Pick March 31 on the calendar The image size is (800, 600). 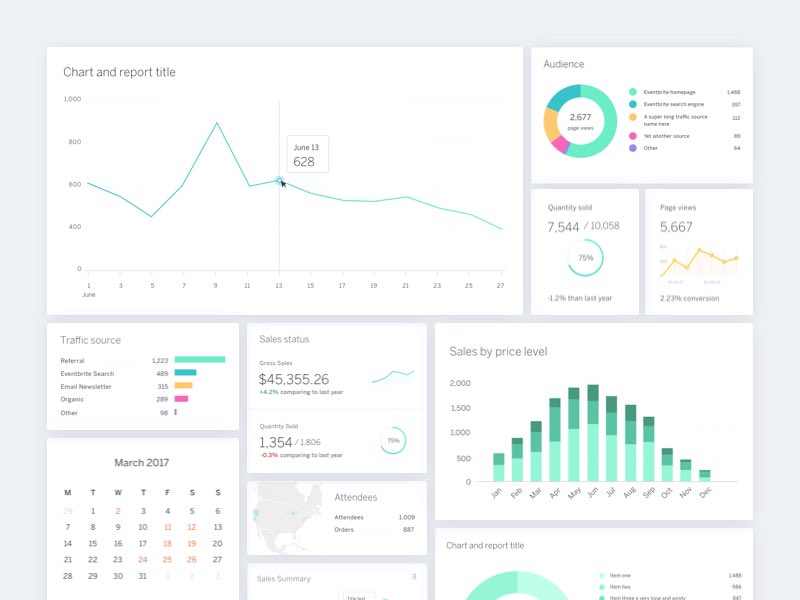click(x=143, y=576)
